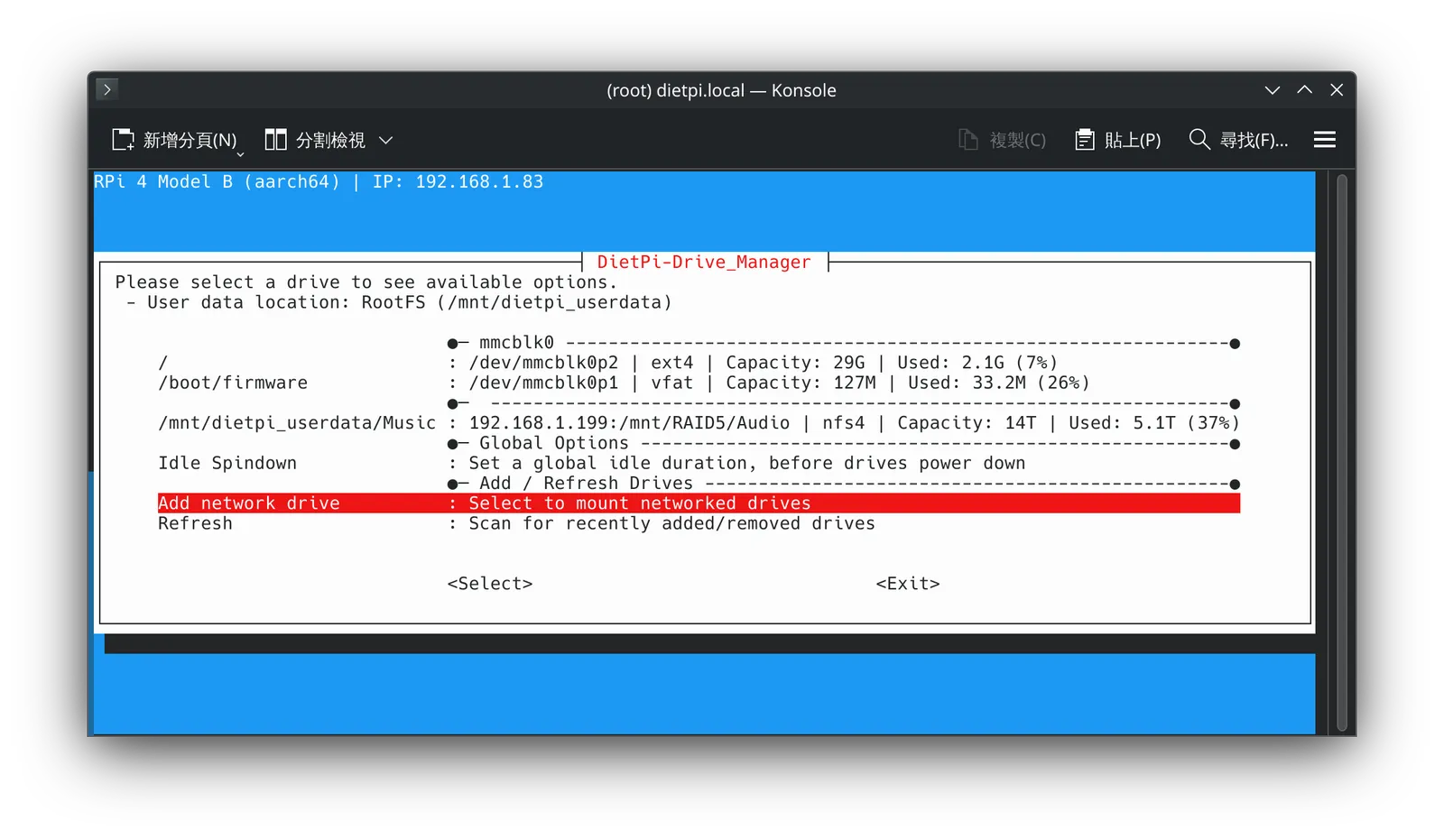This screenshot has width=1444, height=840.
Task: Select the highlighted Add network drive entry
Action: coord(699,503)
